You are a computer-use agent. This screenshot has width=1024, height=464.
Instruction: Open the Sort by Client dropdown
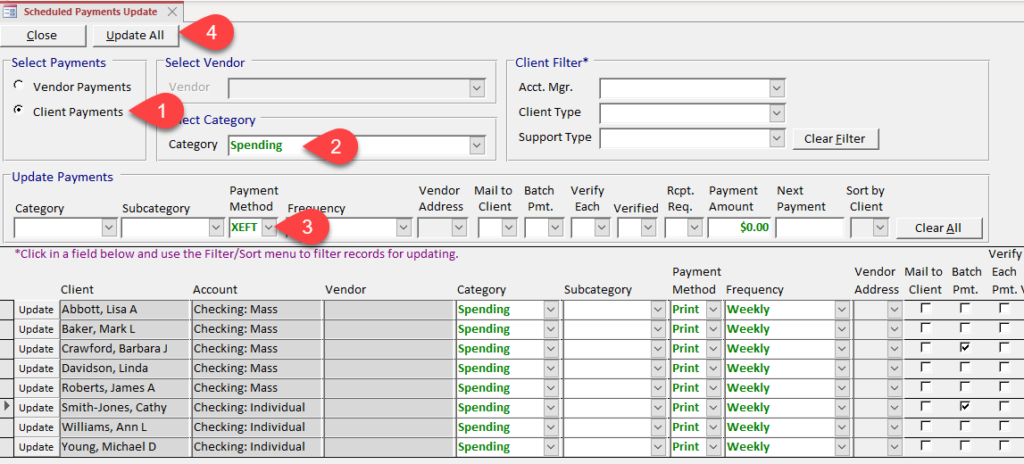coord(881,227)
